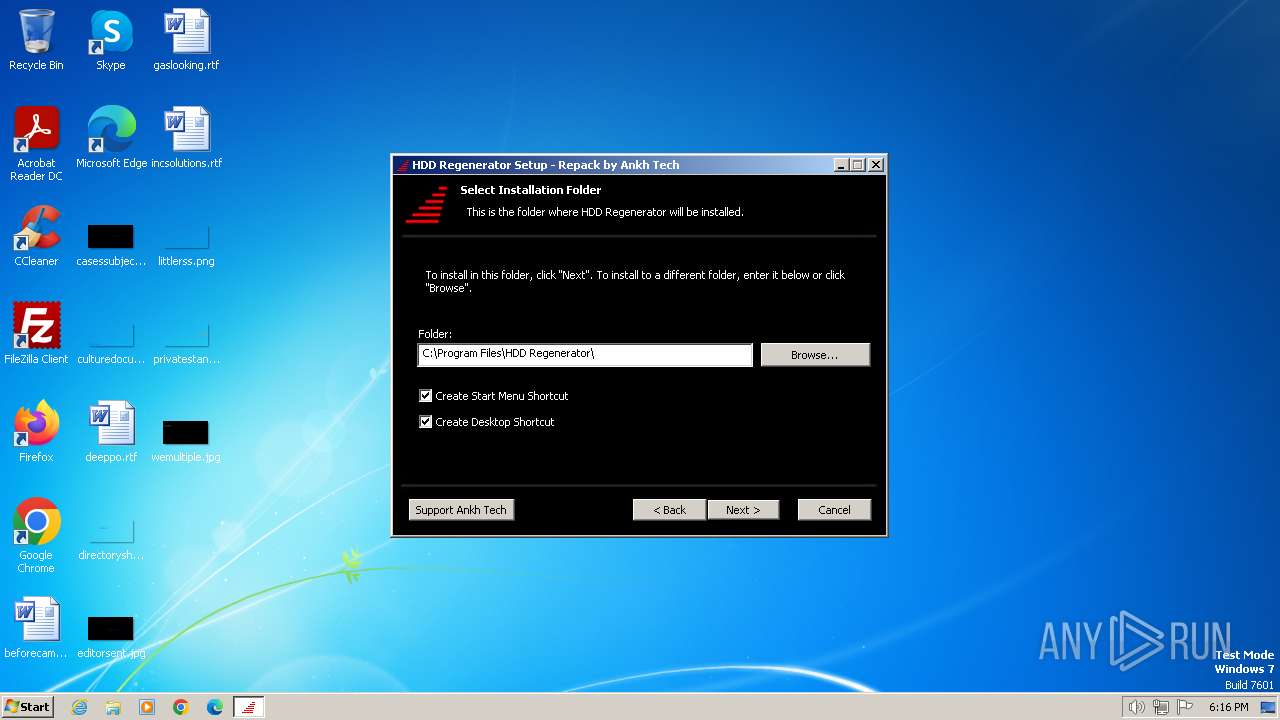The width and height of the screenshot is (1280, 720).
Task: Close the HDD Regenerator Setup window
Action: click(876, 165)
